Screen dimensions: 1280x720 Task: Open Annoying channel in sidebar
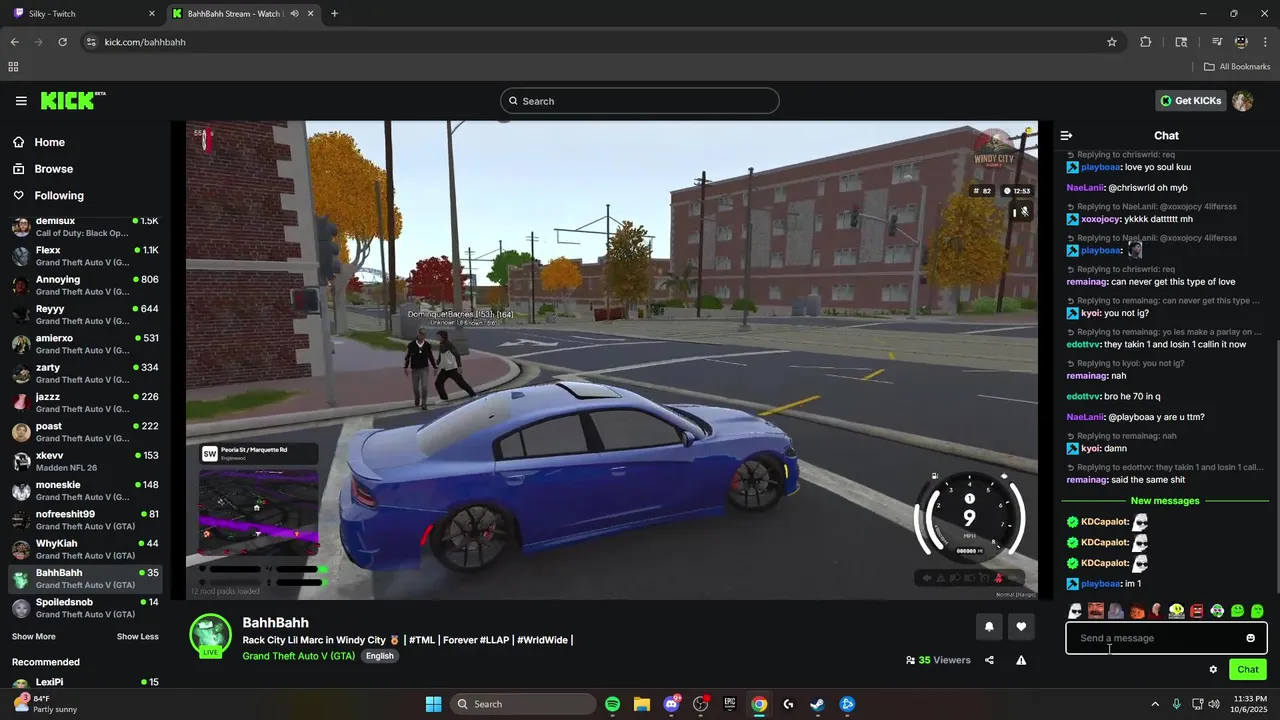click(x=84, y=285)
